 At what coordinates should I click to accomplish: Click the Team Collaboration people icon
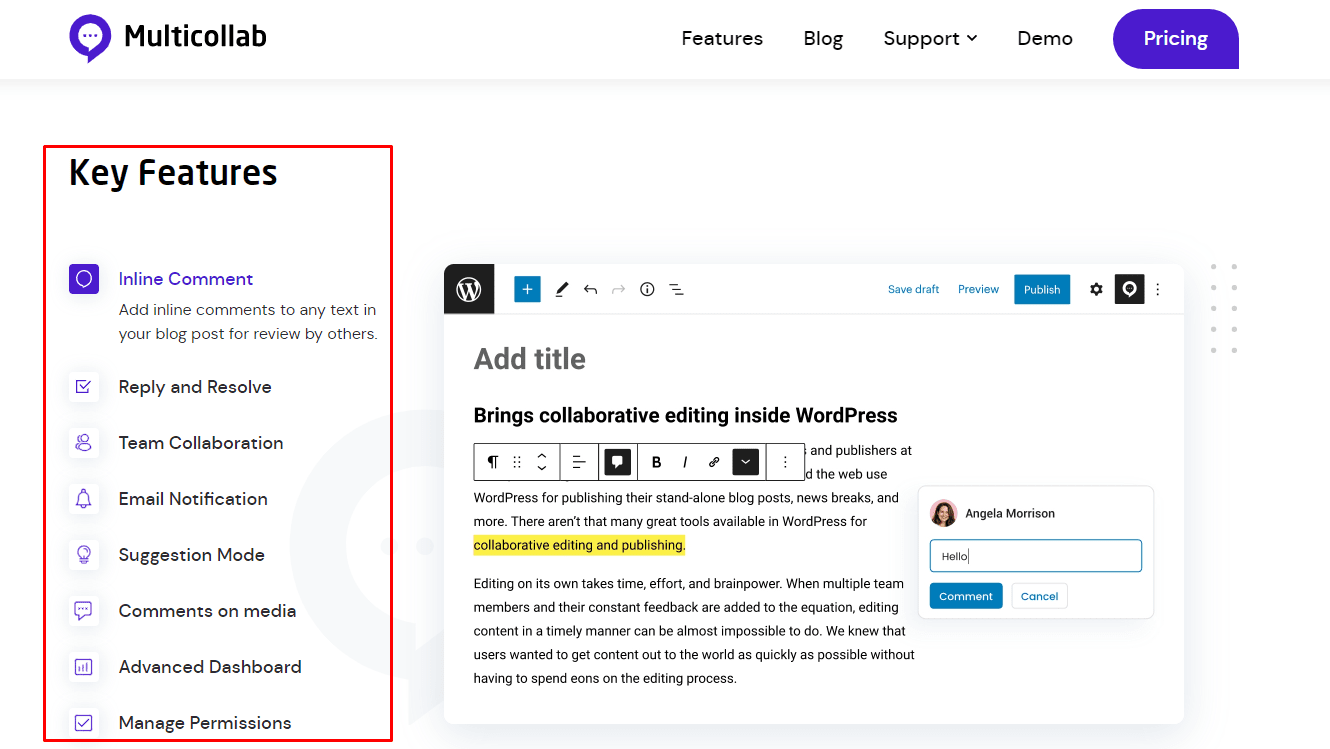84,443
